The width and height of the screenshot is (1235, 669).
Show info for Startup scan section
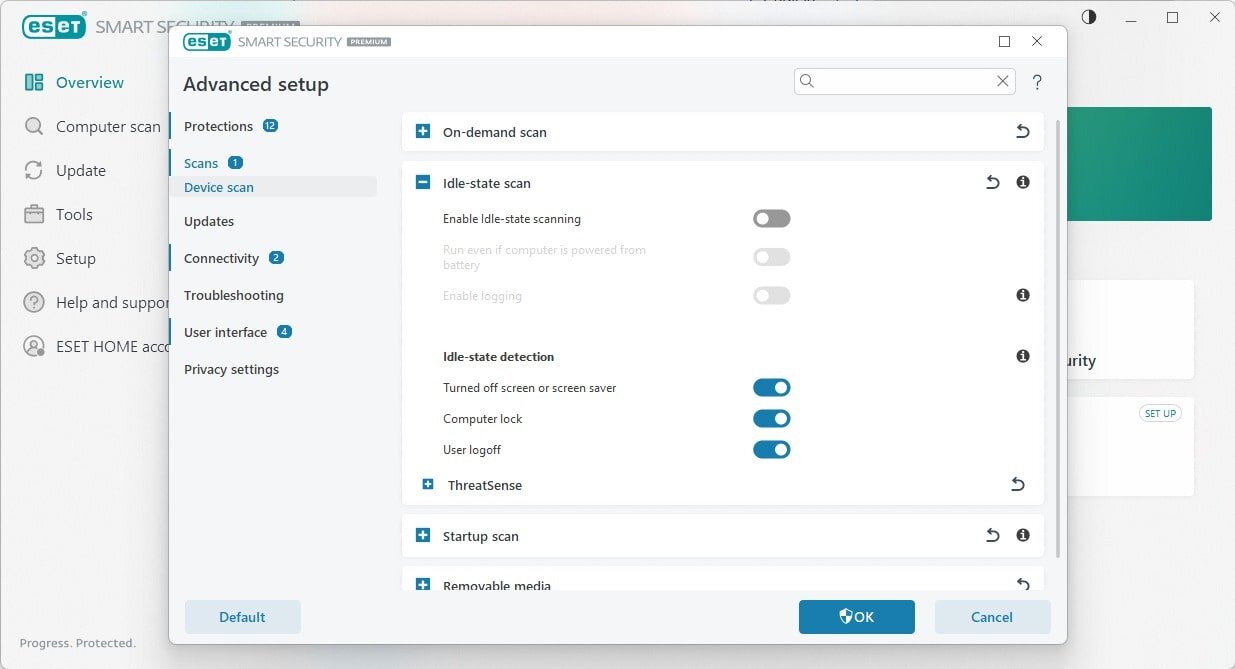[1022, 536]
